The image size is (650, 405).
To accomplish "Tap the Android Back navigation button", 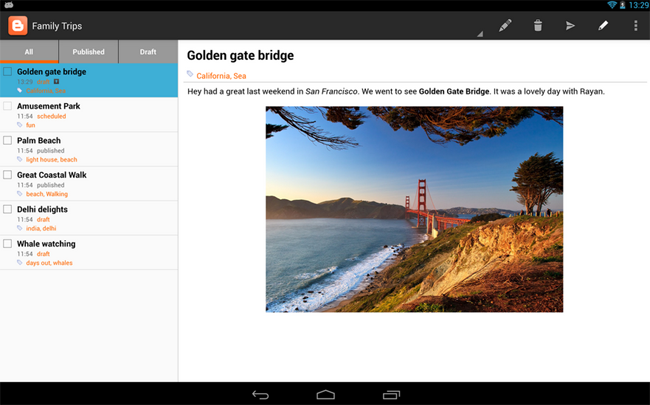I will 260,395.
